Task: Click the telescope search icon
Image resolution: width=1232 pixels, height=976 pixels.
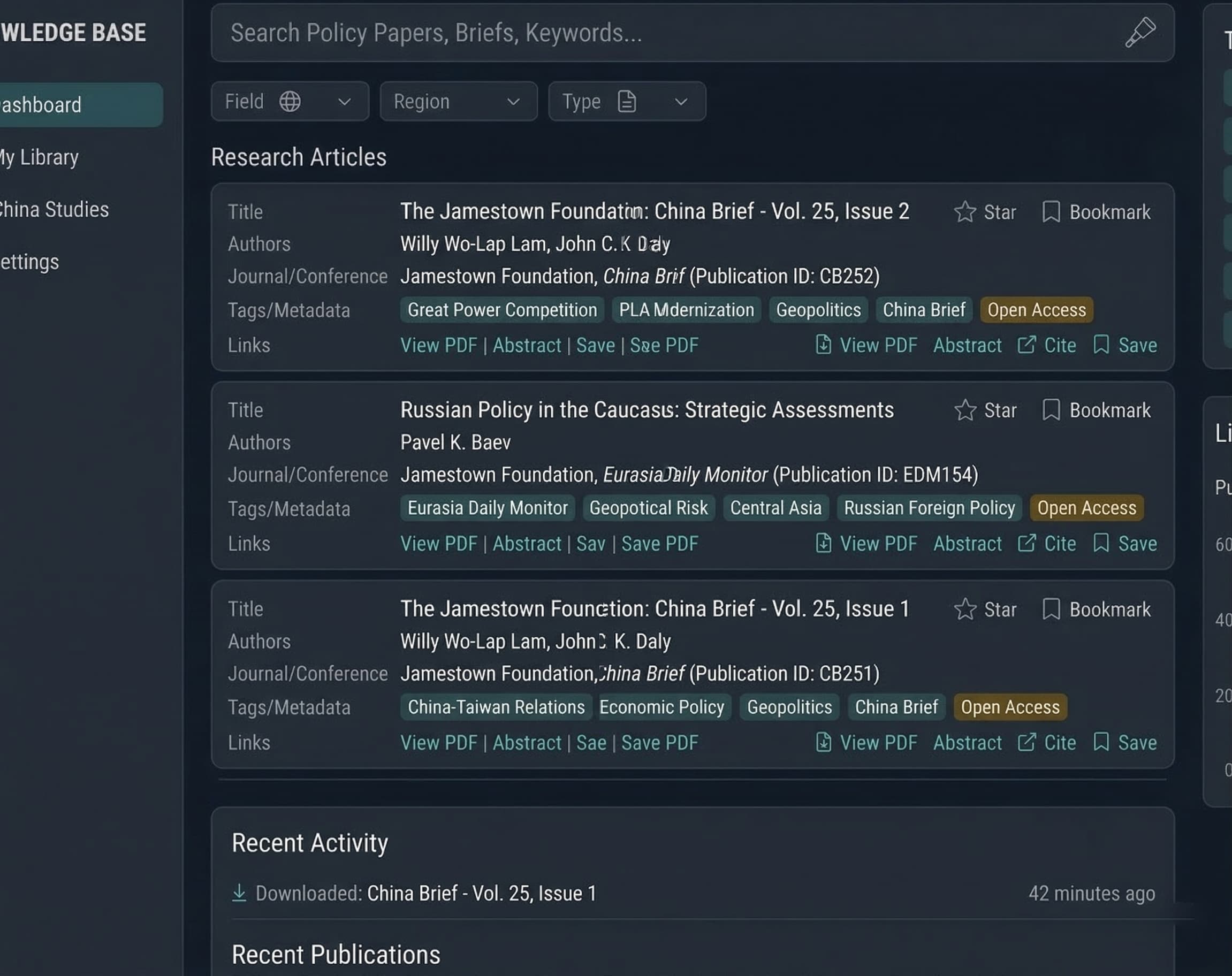Action: 1140,33
